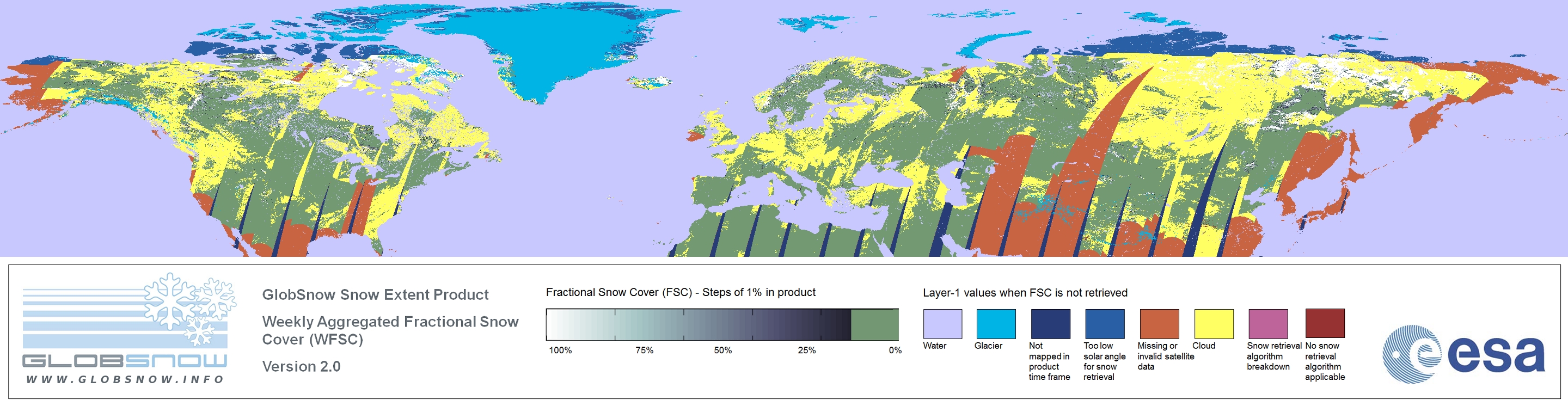Screen dimensions: 1568x406
Task: Click the 'Cloud' legend label
Action: click(x=1203, y=346)
